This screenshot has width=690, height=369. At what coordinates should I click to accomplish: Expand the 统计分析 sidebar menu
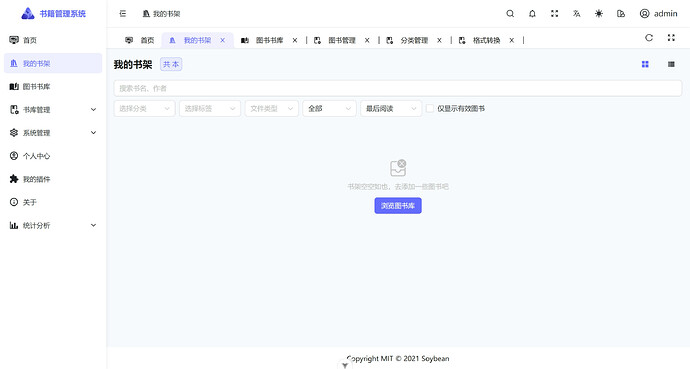click(53, 225)
